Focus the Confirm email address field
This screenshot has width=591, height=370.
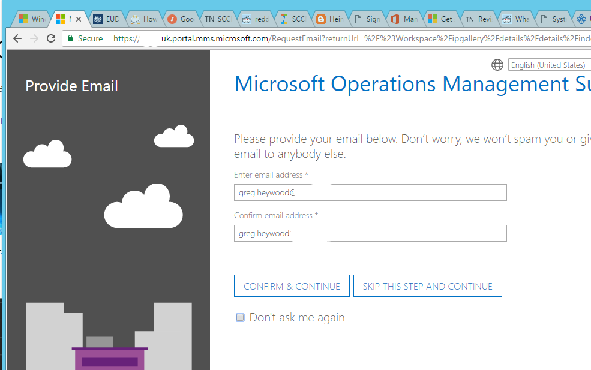(x=370, y=233)
